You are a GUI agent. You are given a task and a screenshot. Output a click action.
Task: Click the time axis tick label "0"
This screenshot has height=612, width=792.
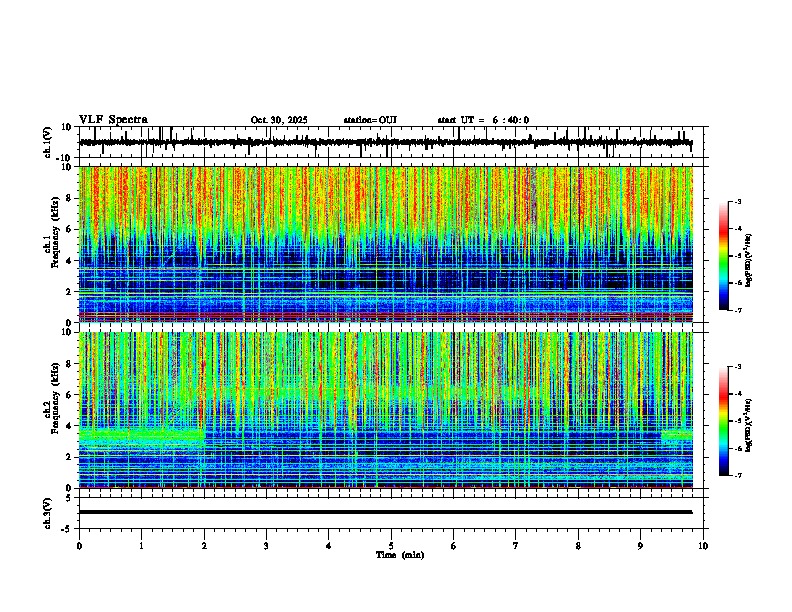pos(79,546)
